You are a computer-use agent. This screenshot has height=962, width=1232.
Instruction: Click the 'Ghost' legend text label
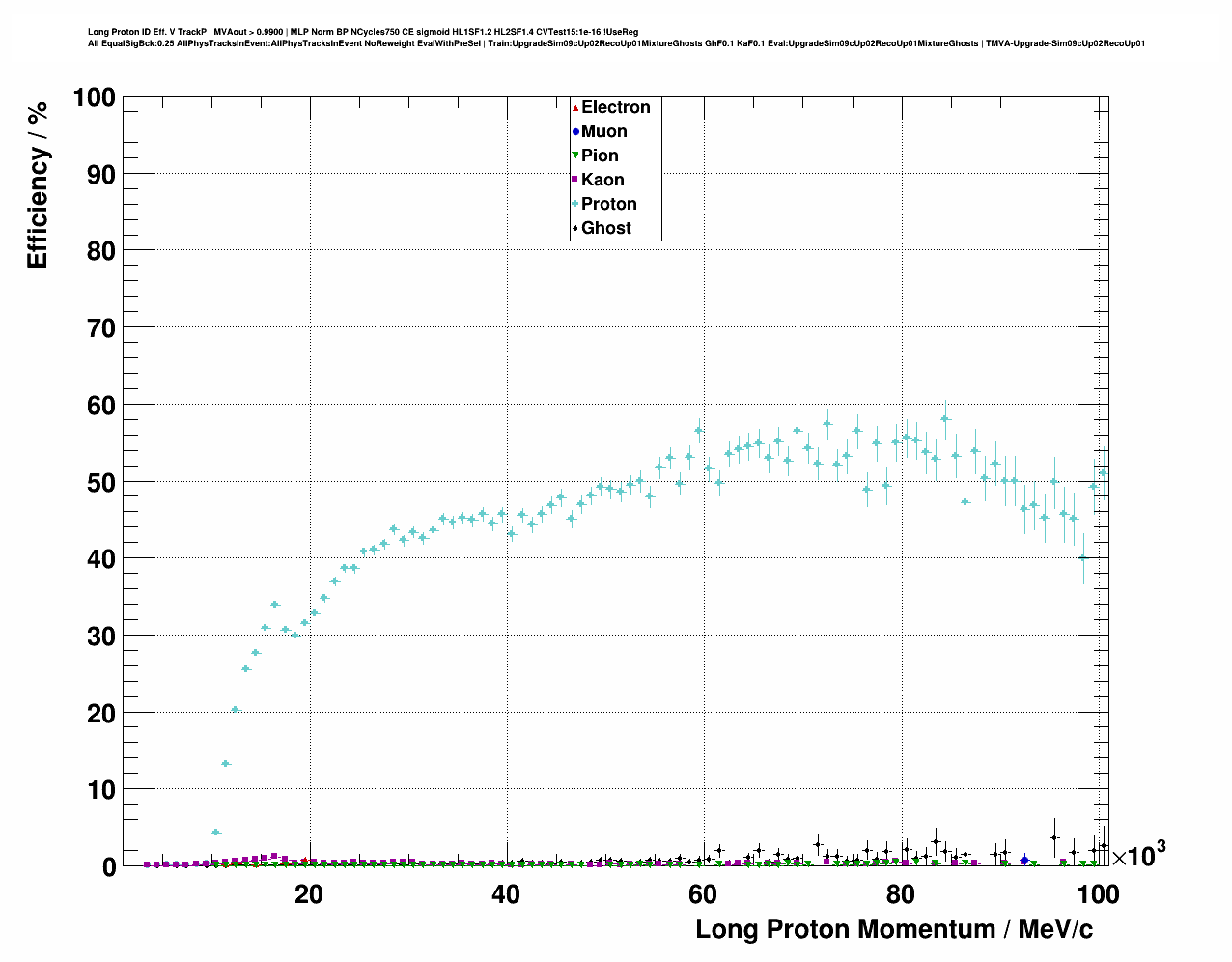[605, 228]
